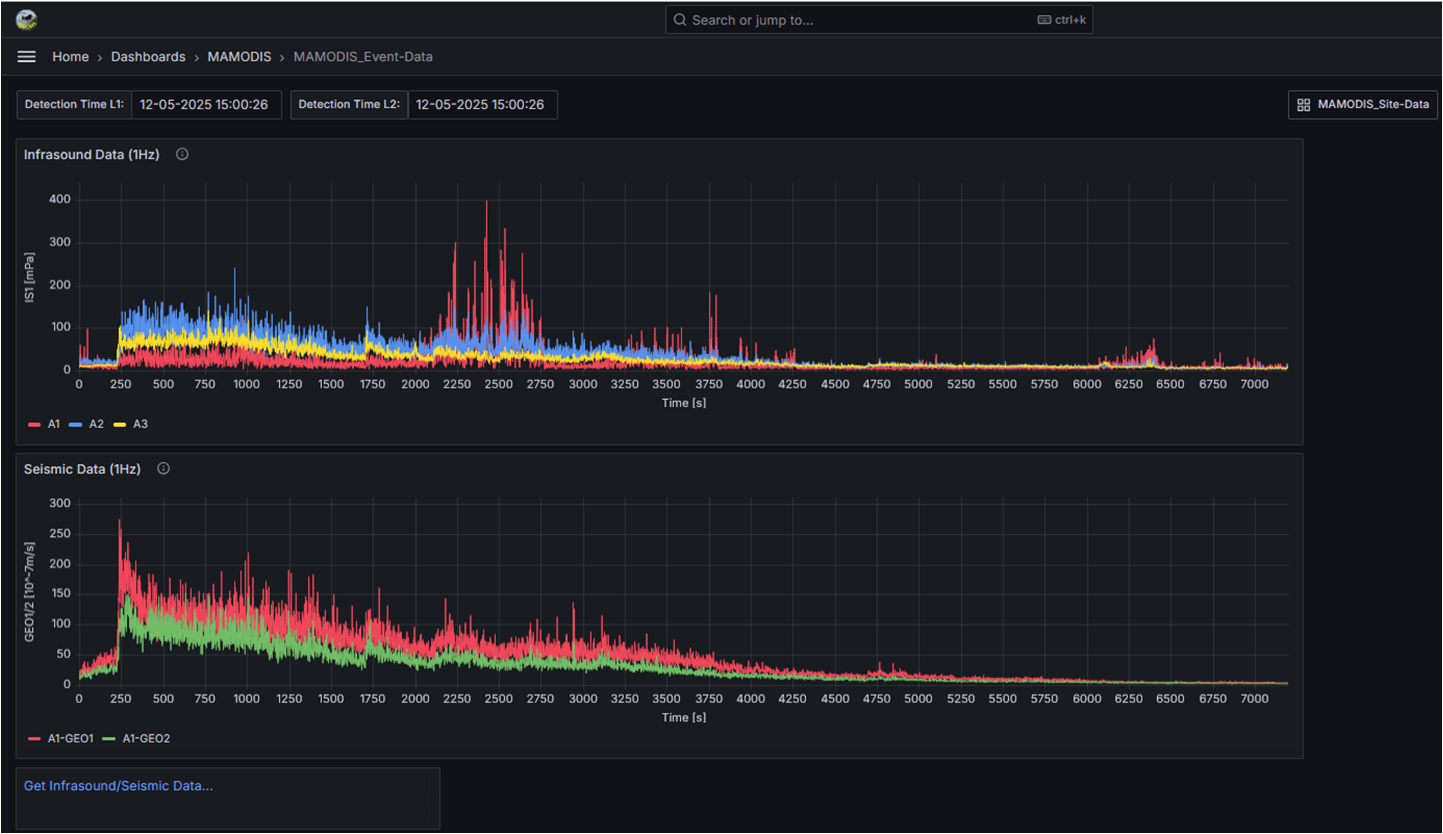Image resolution: width=1443 pixels, height=834 pixels.
Task: Click the Search or jump to field
Action: (x=860, y=20)
